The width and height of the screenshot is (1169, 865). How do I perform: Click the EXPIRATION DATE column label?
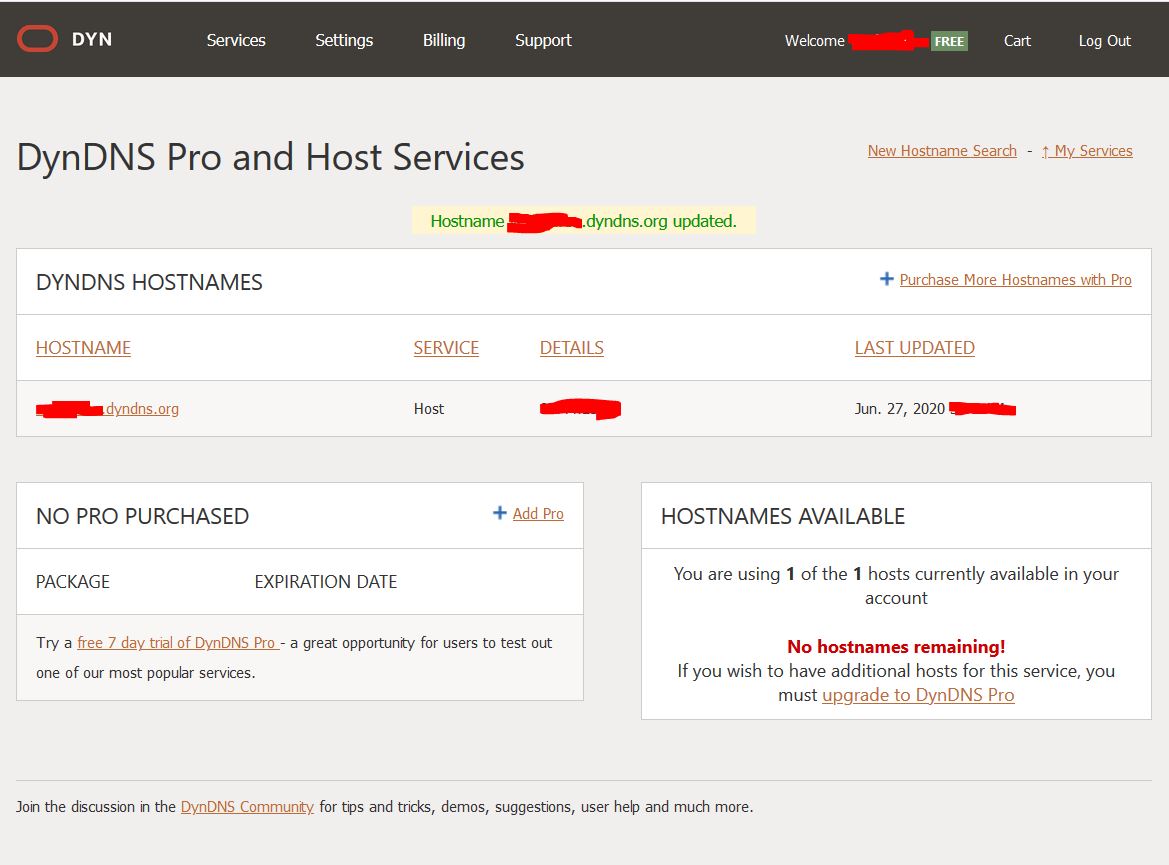[325, 582]
